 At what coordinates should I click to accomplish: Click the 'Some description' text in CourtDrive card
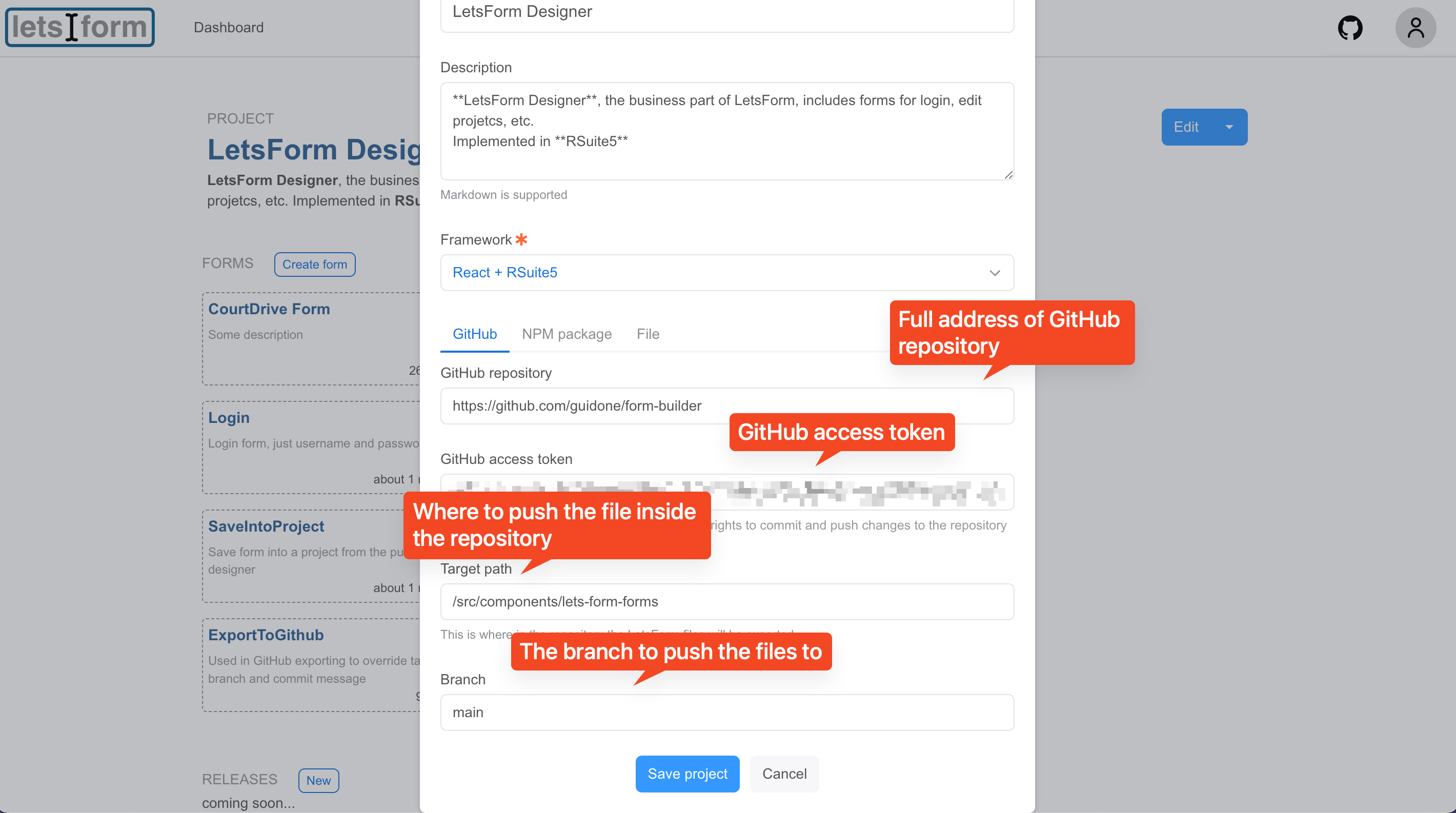click(x=255, y=334)
